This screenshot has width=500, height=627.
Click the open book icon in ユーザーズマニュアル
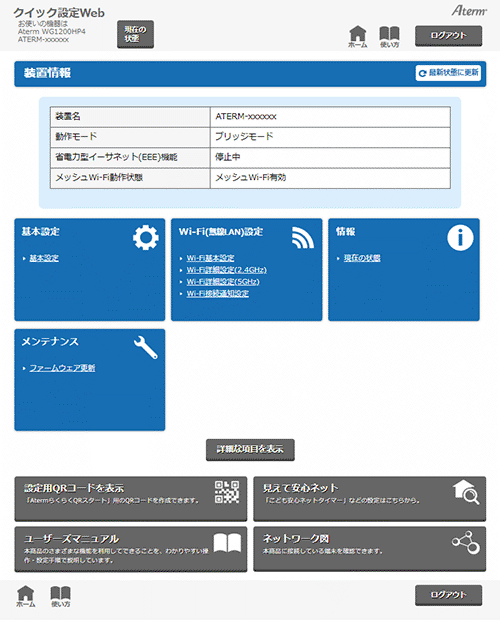click(227, 543)
